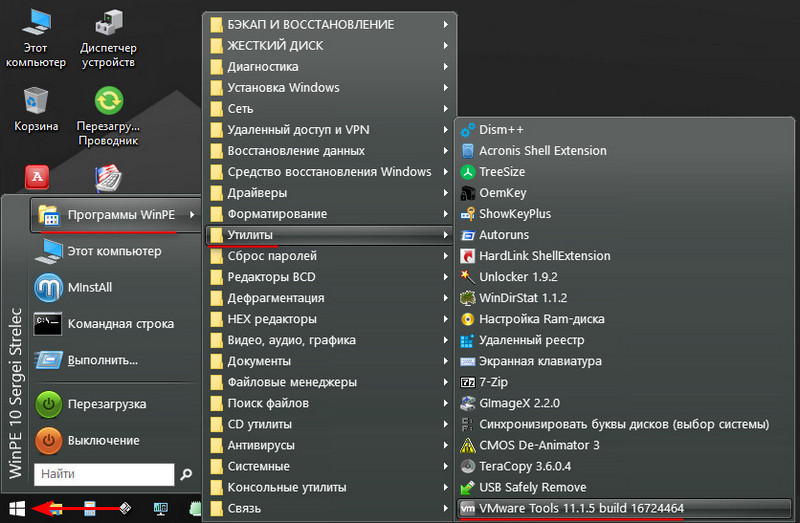800x523 pixels.
Task: Open Антивирусы menu folder
Action: click(330, 445)
